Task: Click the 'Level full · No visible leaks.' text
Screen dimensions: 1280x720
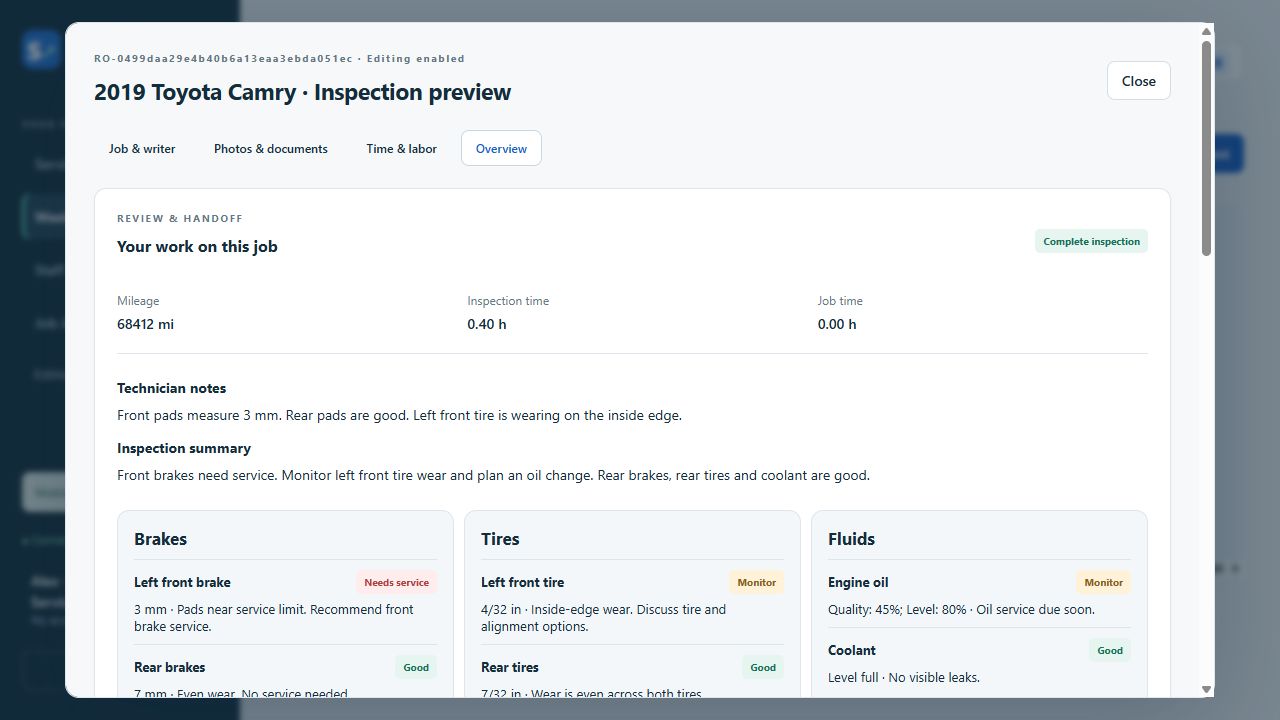Action: click(904, 677)
